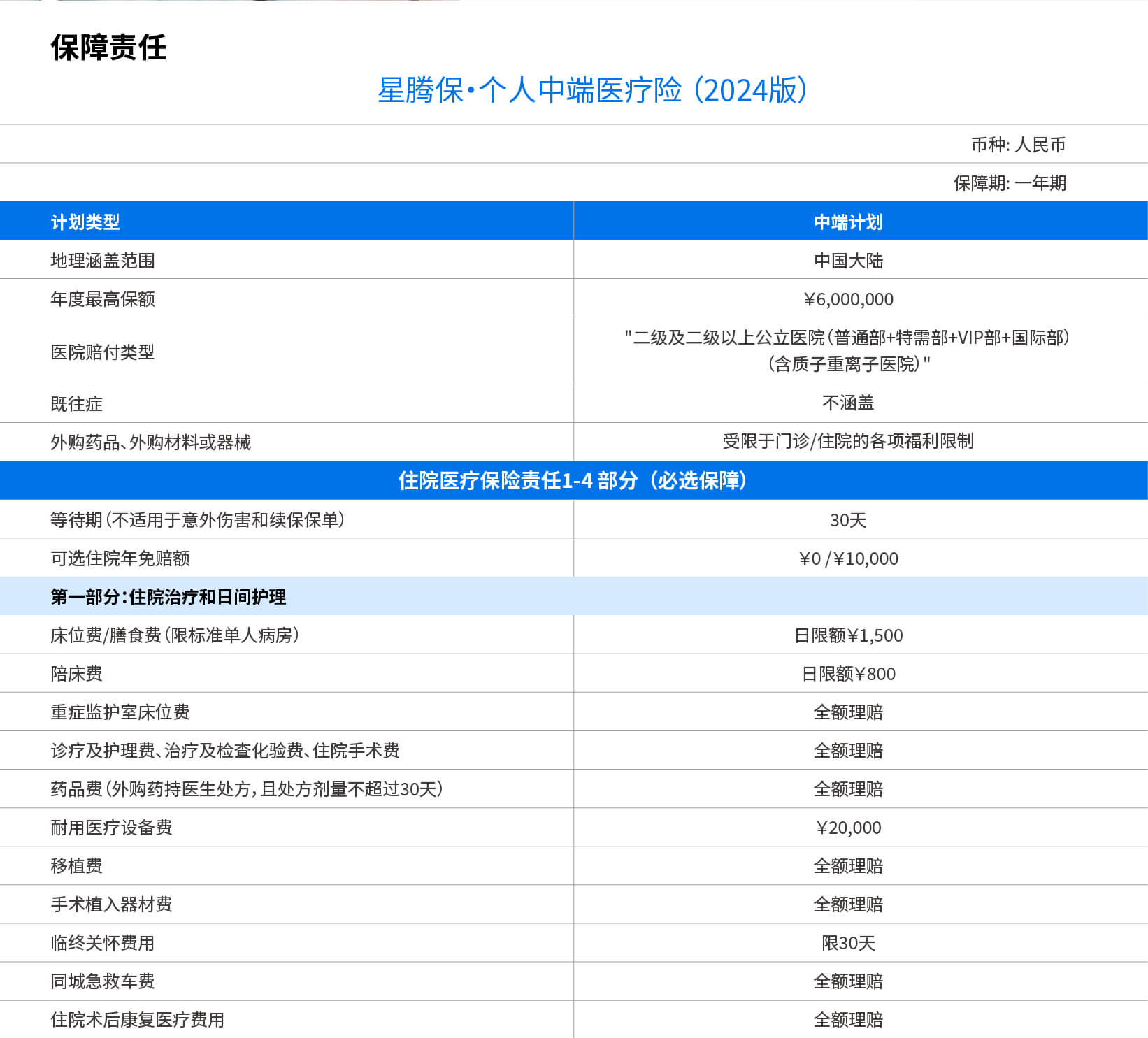Click 全额理赔 in the 住院术后康复医疗费用 row
This screenshot has width=1148, height=1038.
[849, 1019]
